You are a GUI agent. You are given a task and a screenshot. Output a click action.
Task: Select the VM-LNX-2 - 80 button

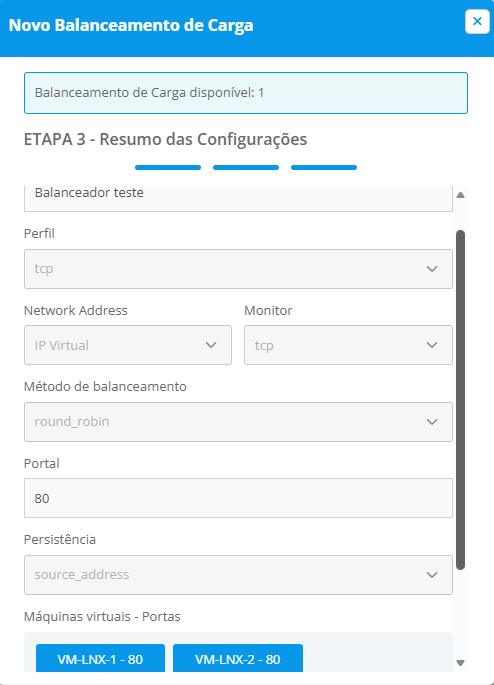(238, 658)
